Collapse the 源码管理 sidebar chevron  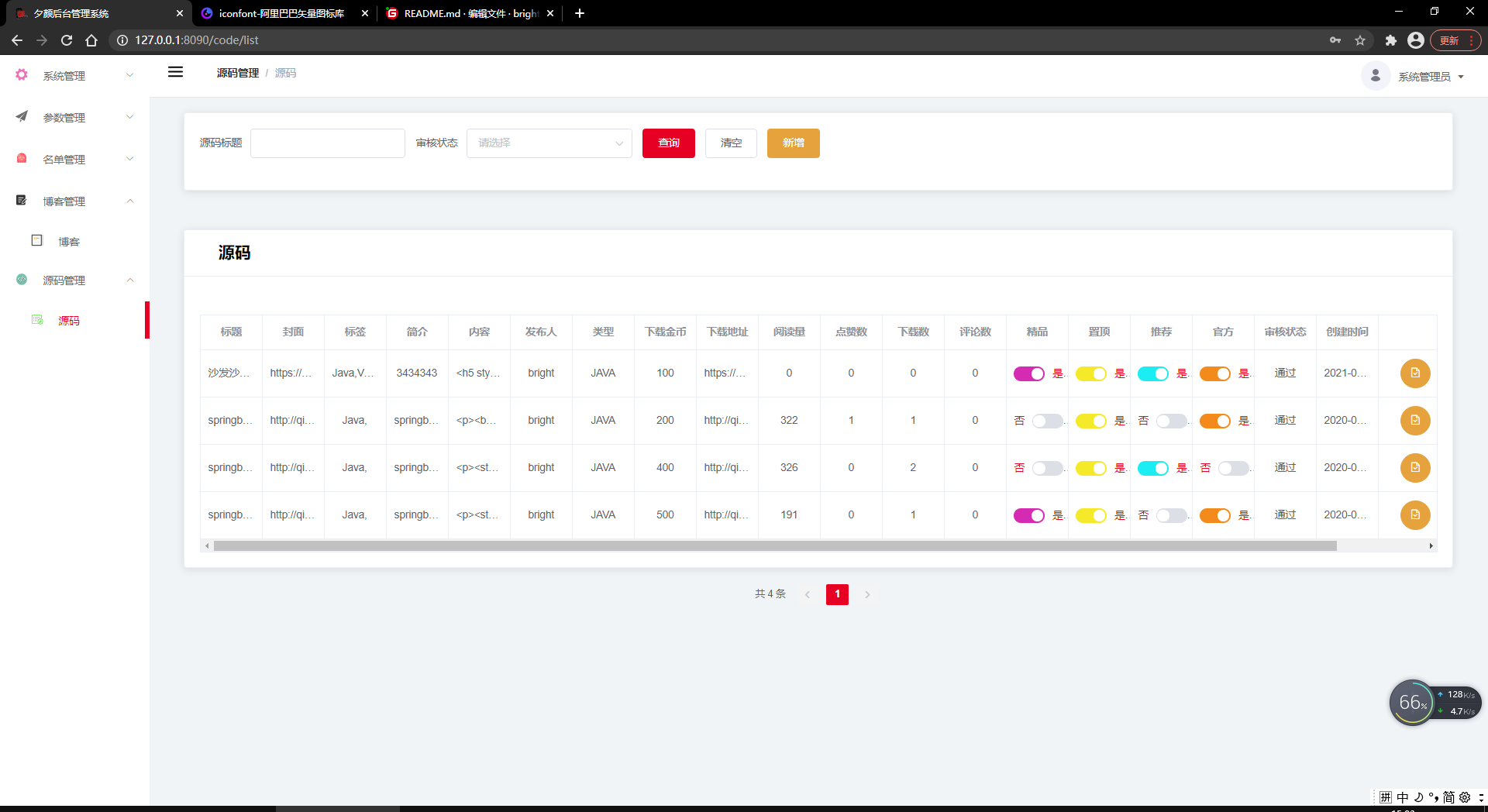[130, 280]
